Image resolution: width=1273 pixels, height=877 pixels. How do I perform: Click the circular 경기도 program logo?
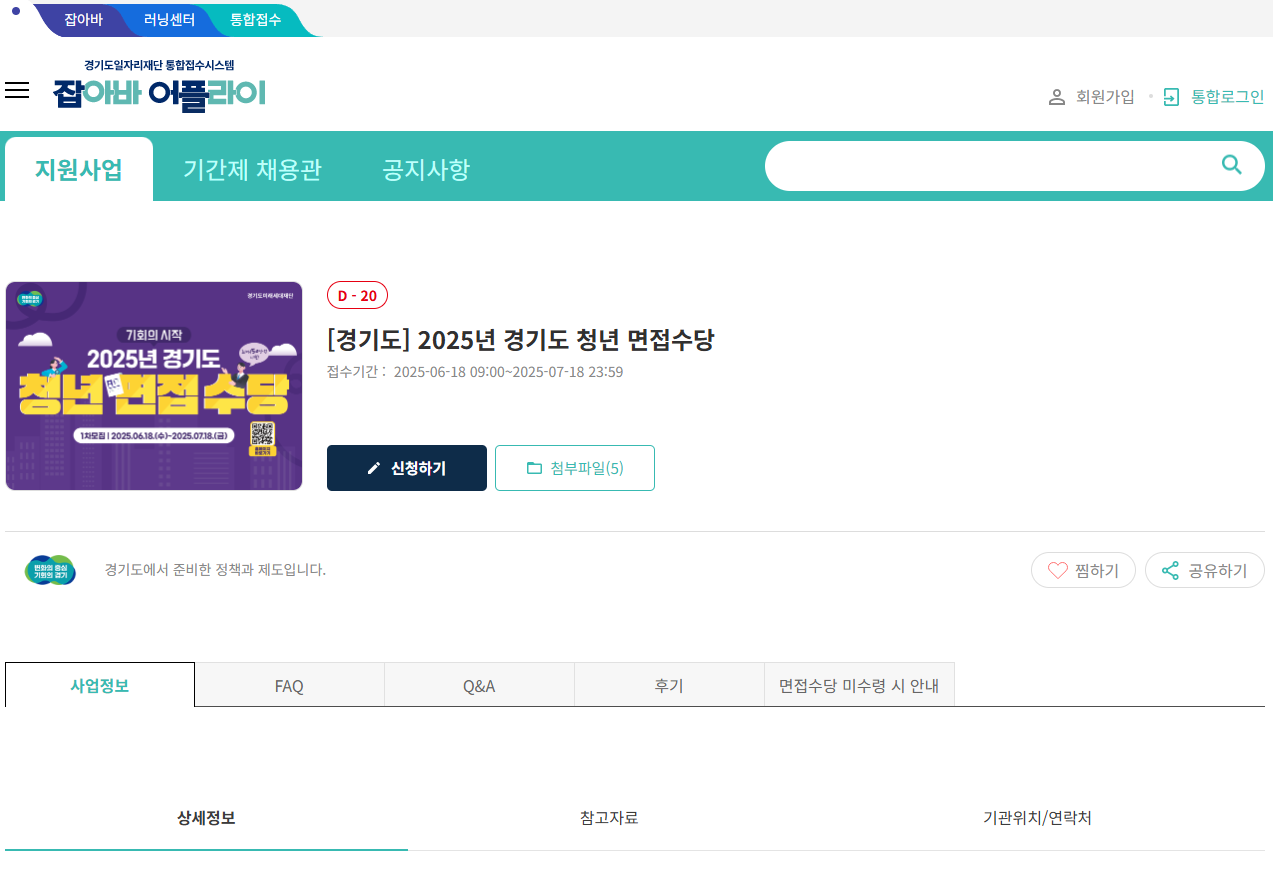click(50, 570)
